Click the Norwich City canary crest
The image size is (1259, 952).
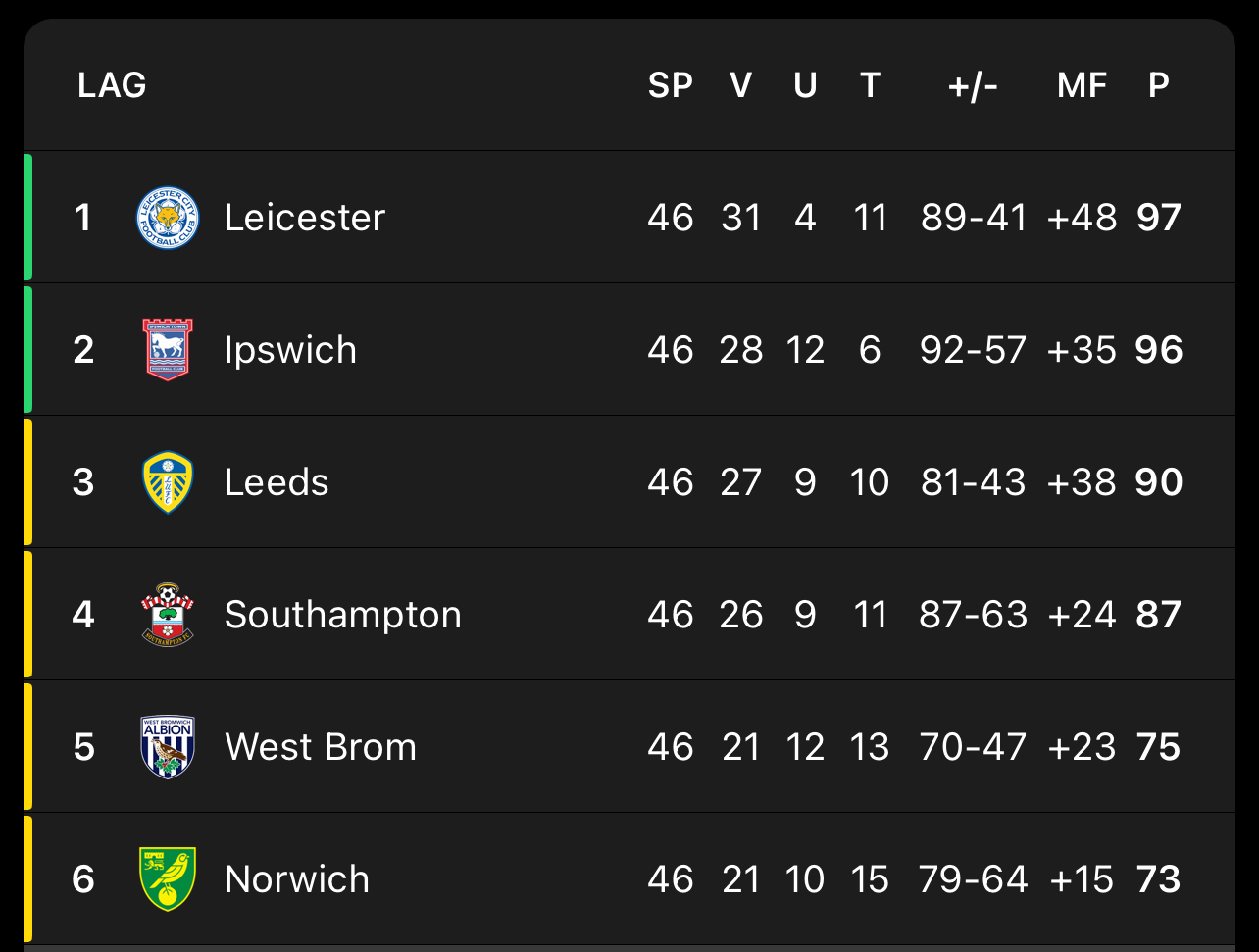tap(168, 879)
